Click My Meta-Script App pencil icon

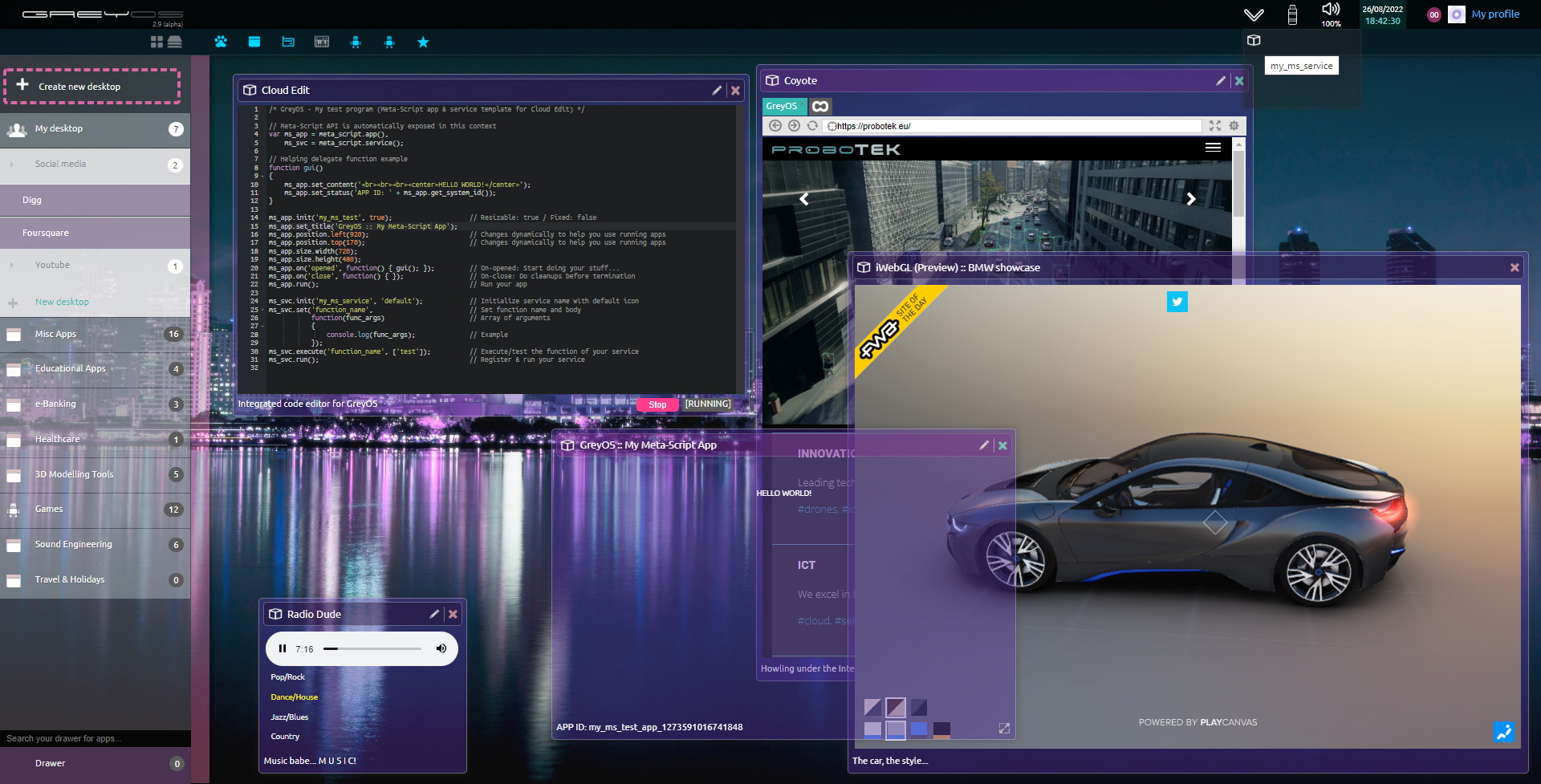pos(984,445)
